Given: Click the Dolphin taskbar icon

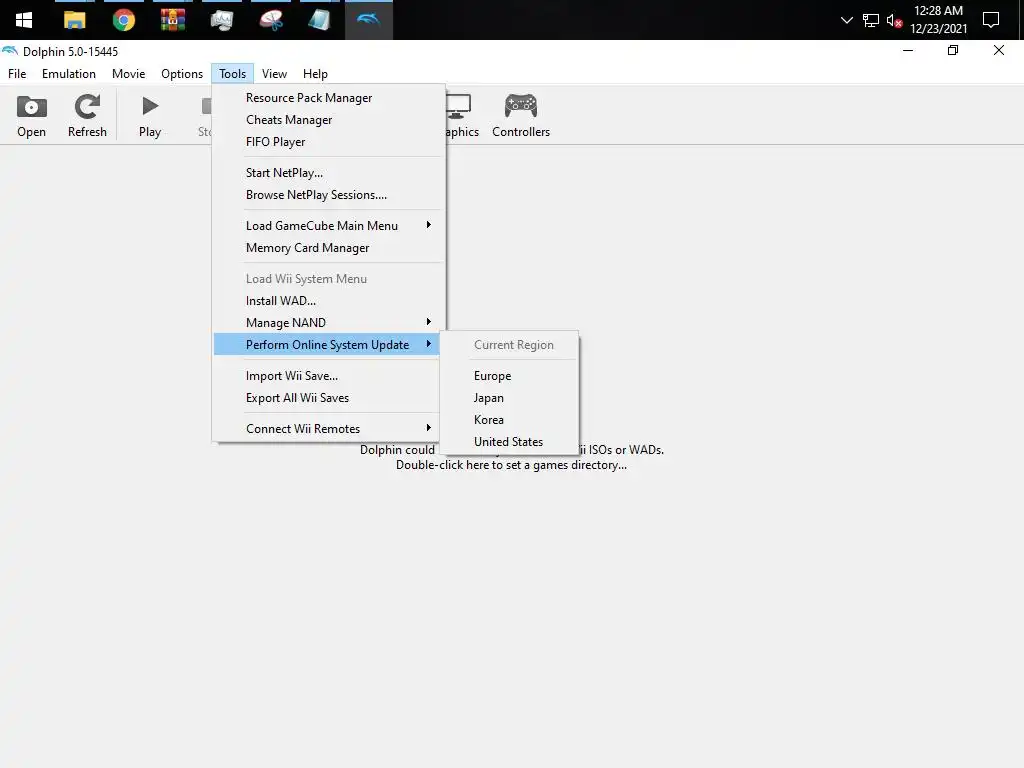Looking at the screenshot, I should click(x=368, y=20).
